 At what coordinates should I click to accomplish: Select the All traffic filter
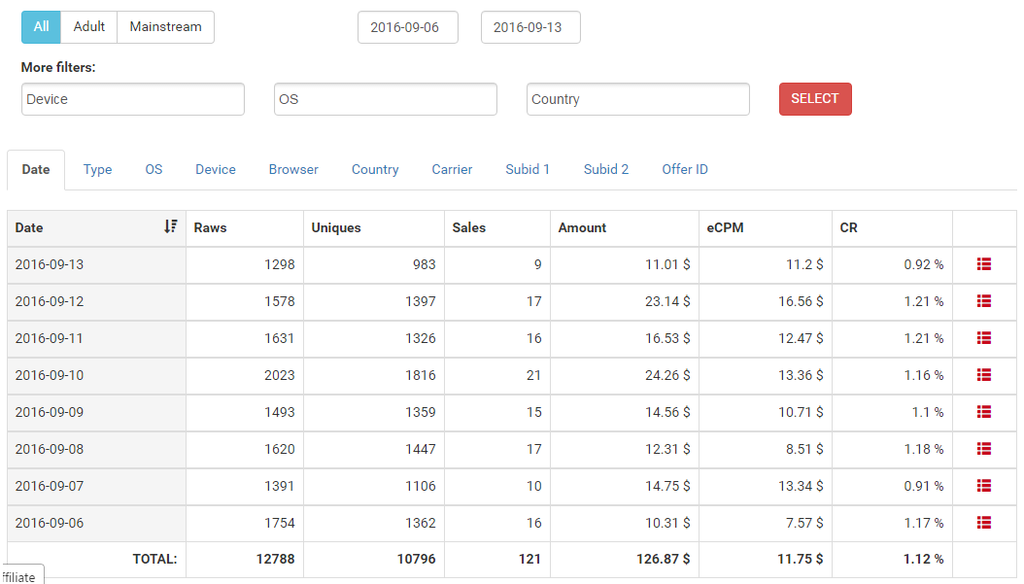(41, 27)
